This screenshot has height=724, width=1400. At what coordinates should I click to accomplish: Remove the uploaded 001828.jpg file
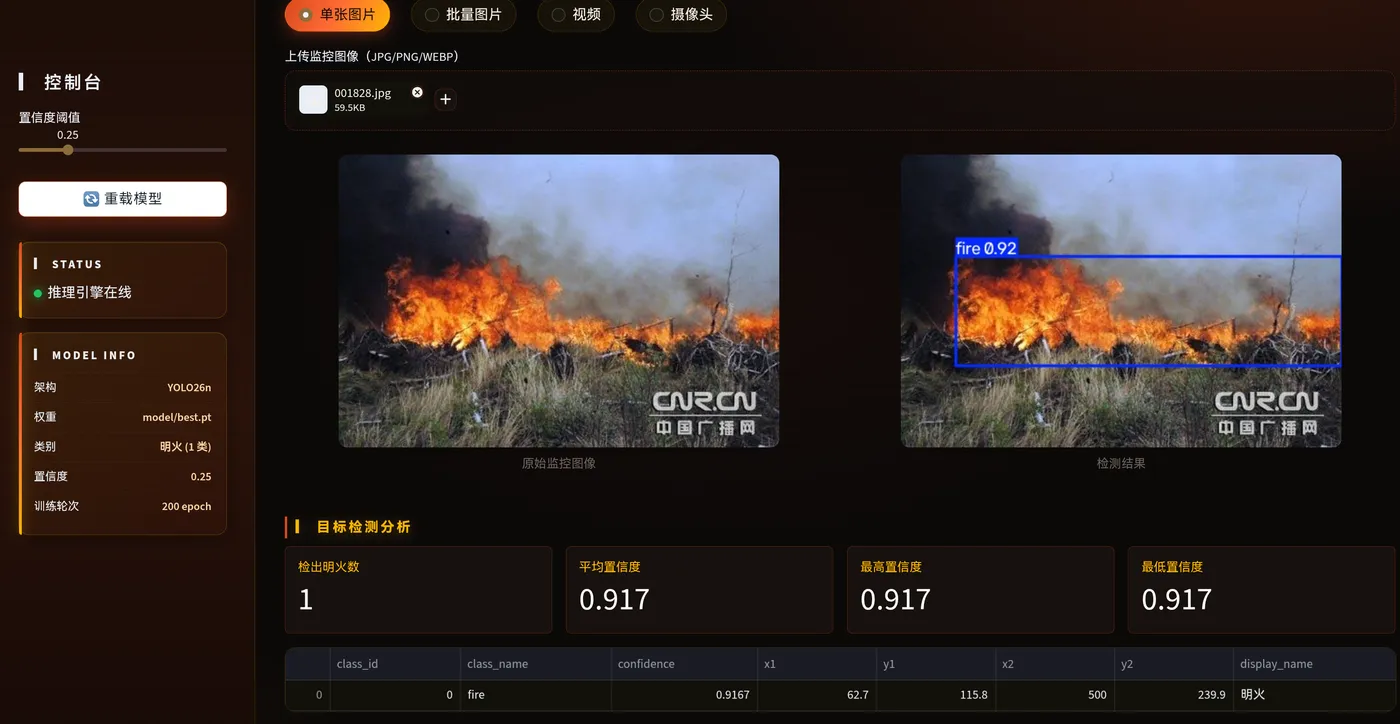pos(417,92)
